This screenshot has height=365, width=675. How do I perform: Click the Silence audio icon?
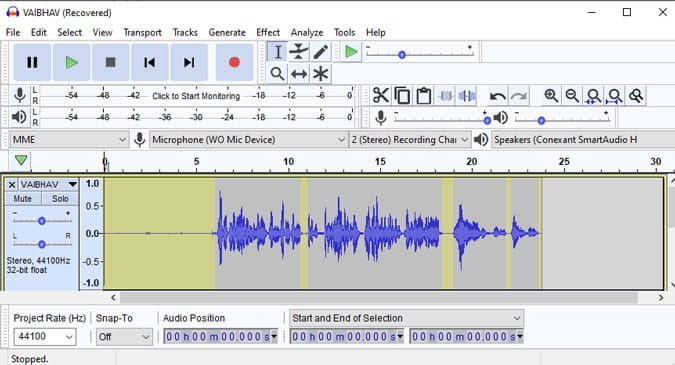[x=467, y=96]
